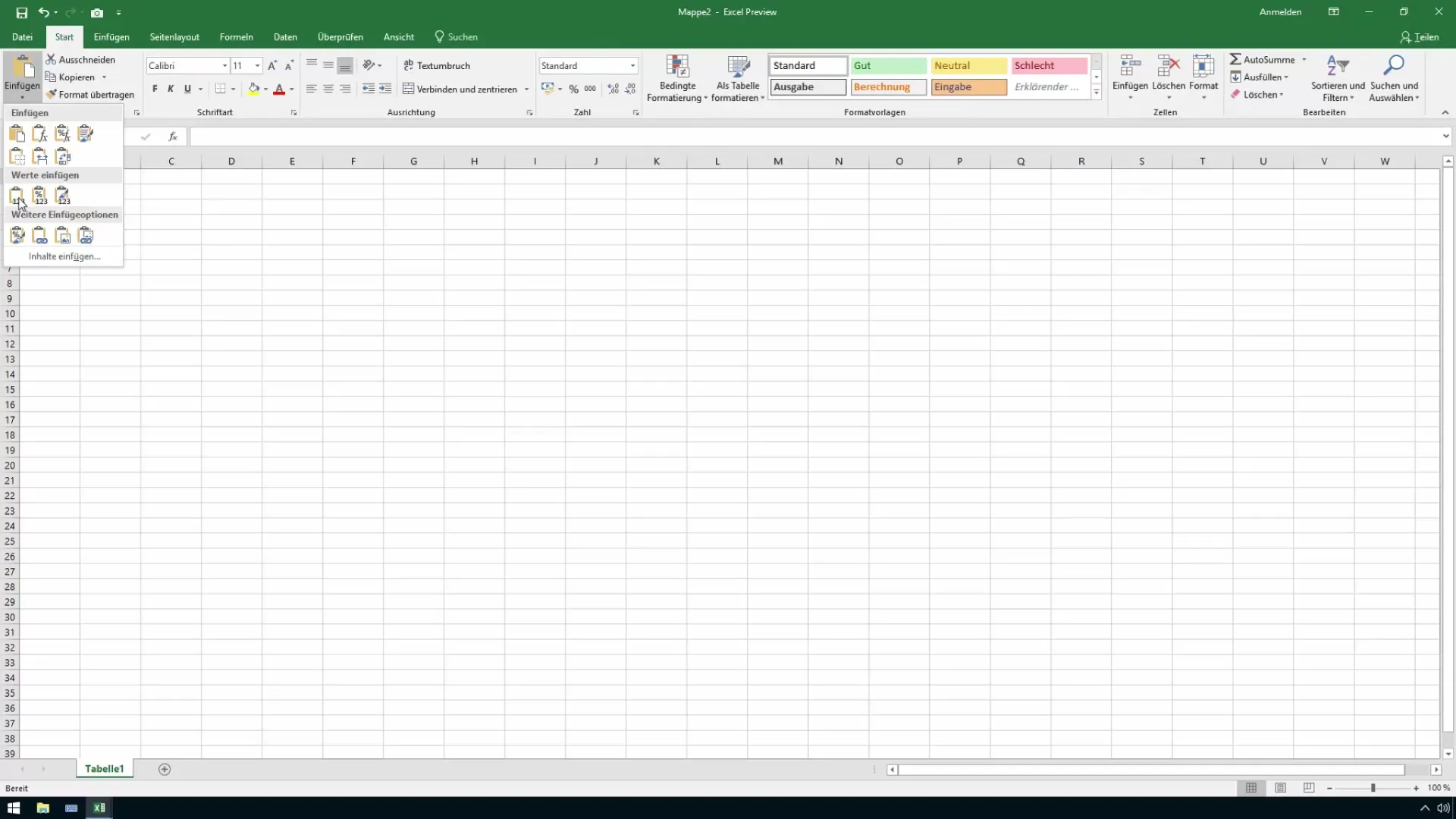Click the Kopieren button
Image resolution: width=1456 pixels, height=819 pixels.
pyautogui.click(x=71, y=77)
